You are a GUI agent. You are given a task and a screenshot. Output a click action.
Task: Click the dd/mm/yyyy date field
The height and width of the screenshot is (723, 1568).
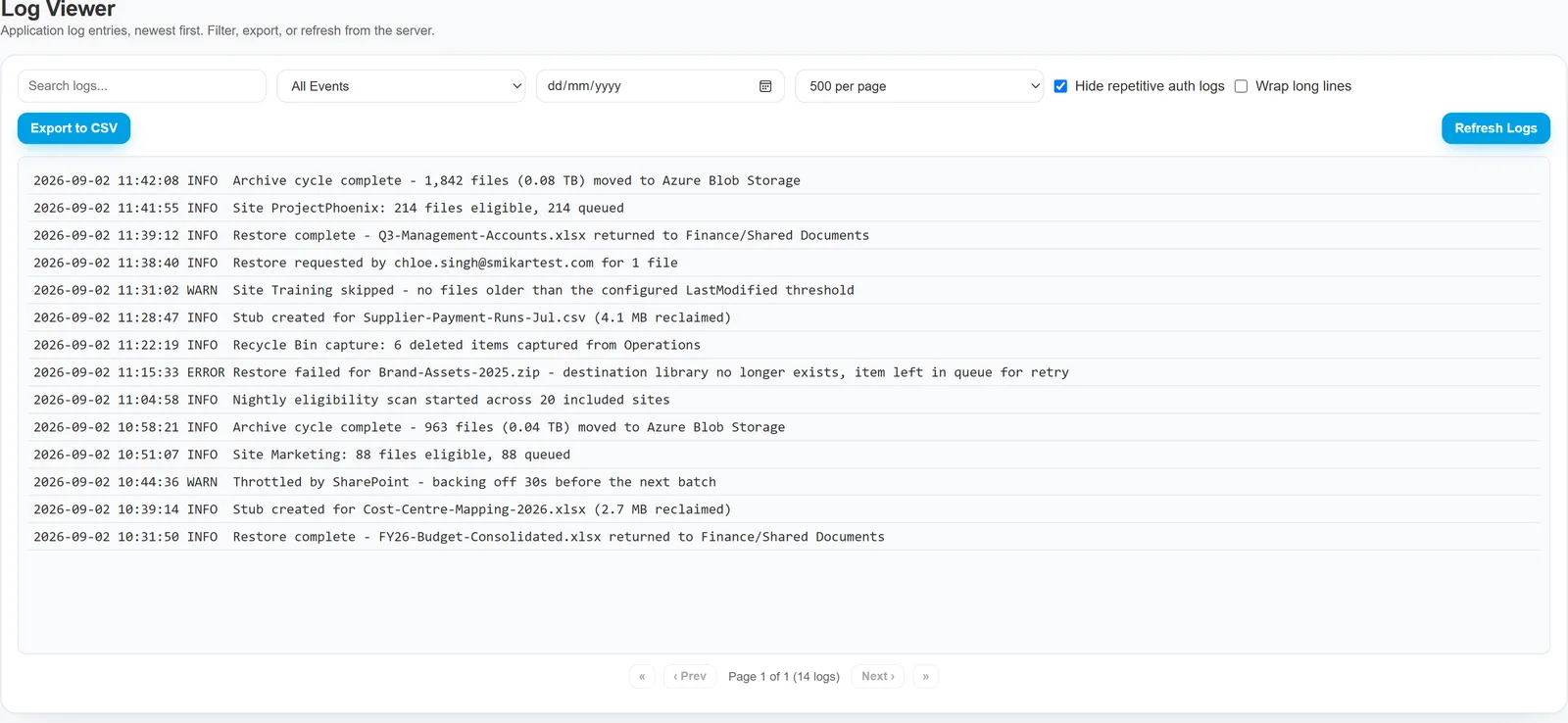pos(660,86)
